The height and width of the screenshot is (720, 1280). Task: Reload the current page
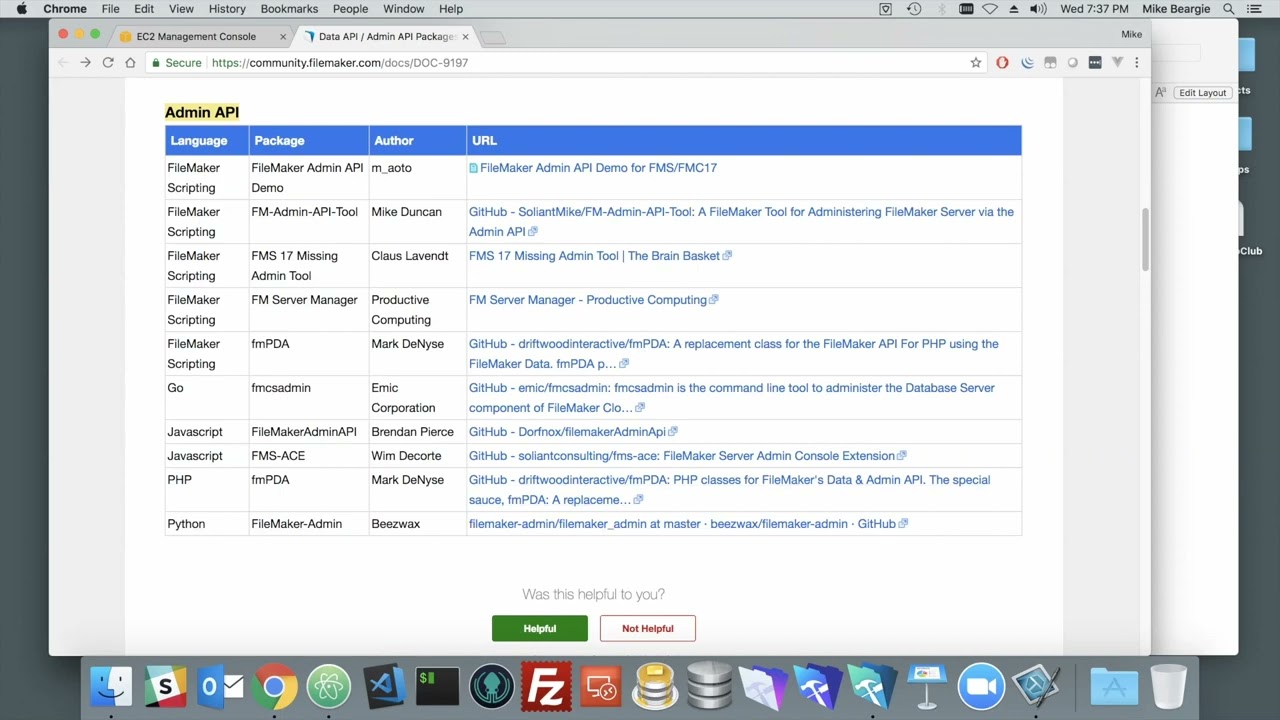click(108, 62)
